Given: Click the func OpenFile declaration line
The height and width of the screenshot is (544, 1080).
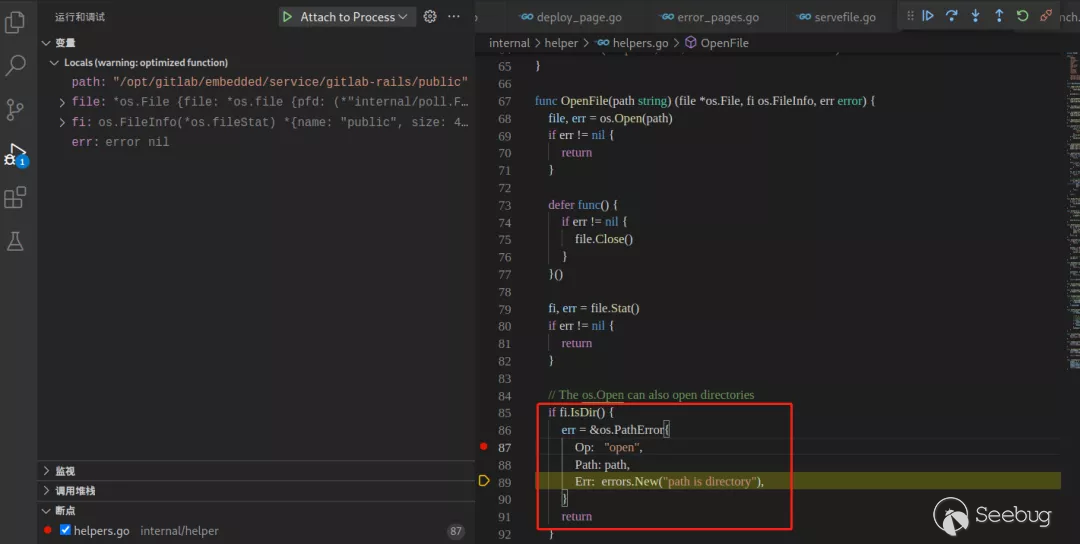Looking at the screenshot, I should coord(705,101).
